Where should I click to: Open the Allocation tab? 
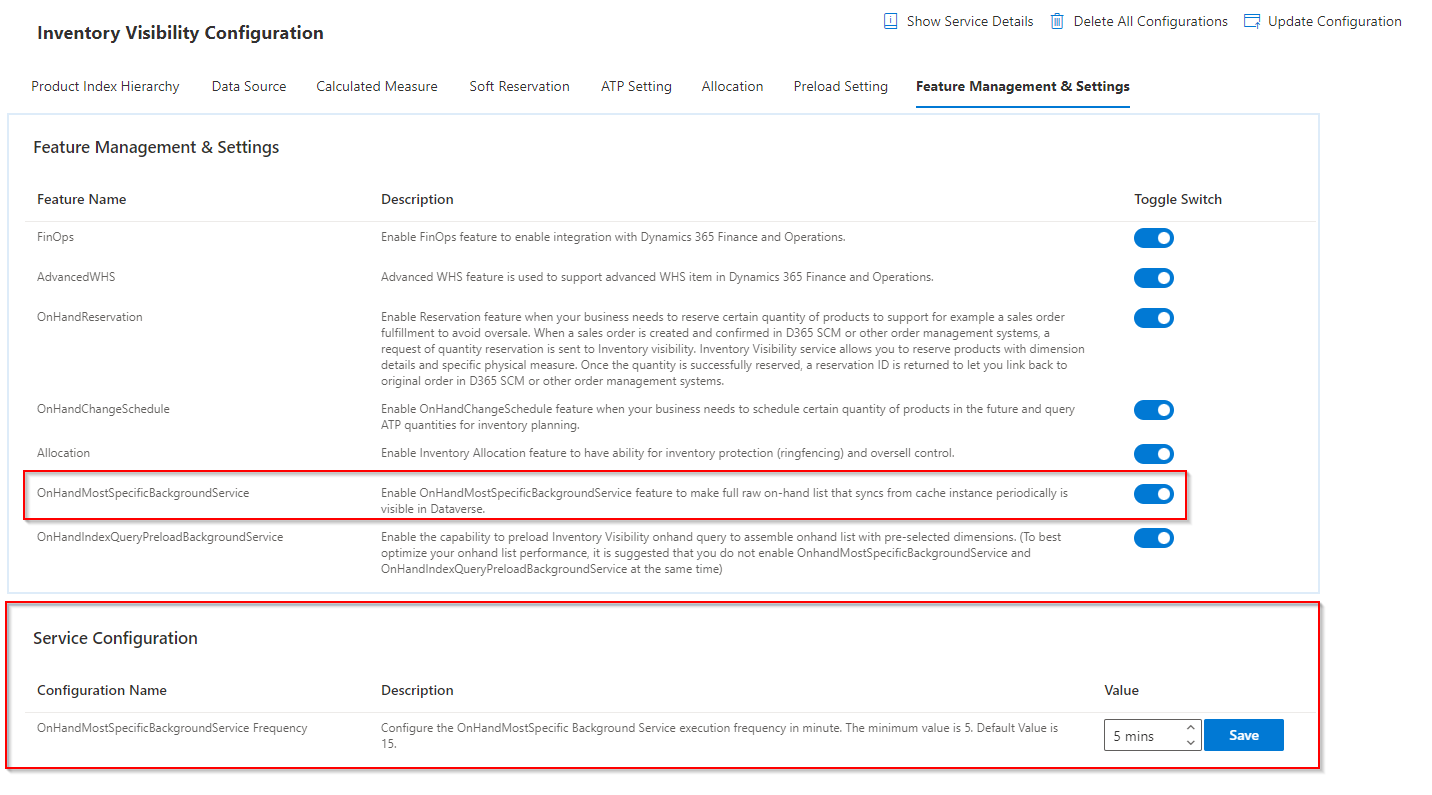[732, 86]
